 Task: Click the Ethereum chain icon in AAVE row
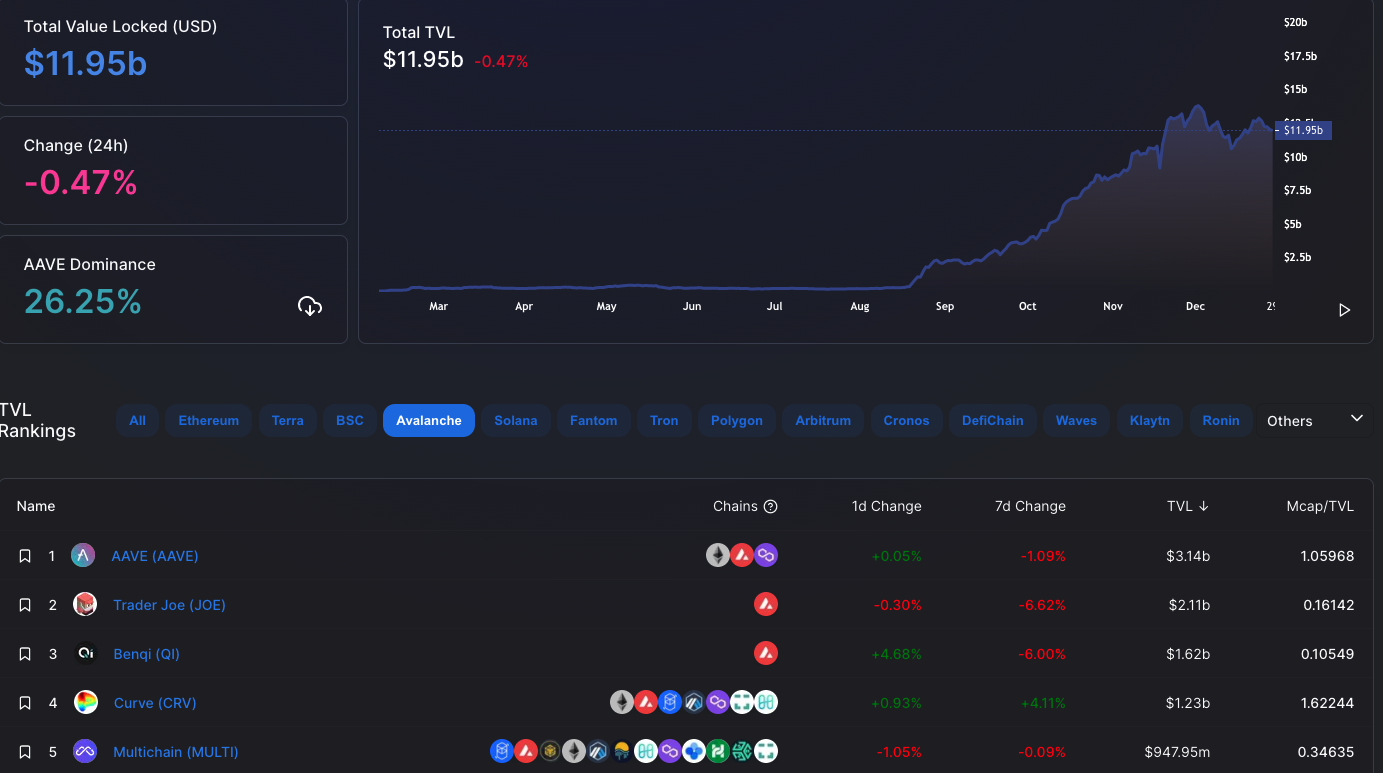coord(718,555)
